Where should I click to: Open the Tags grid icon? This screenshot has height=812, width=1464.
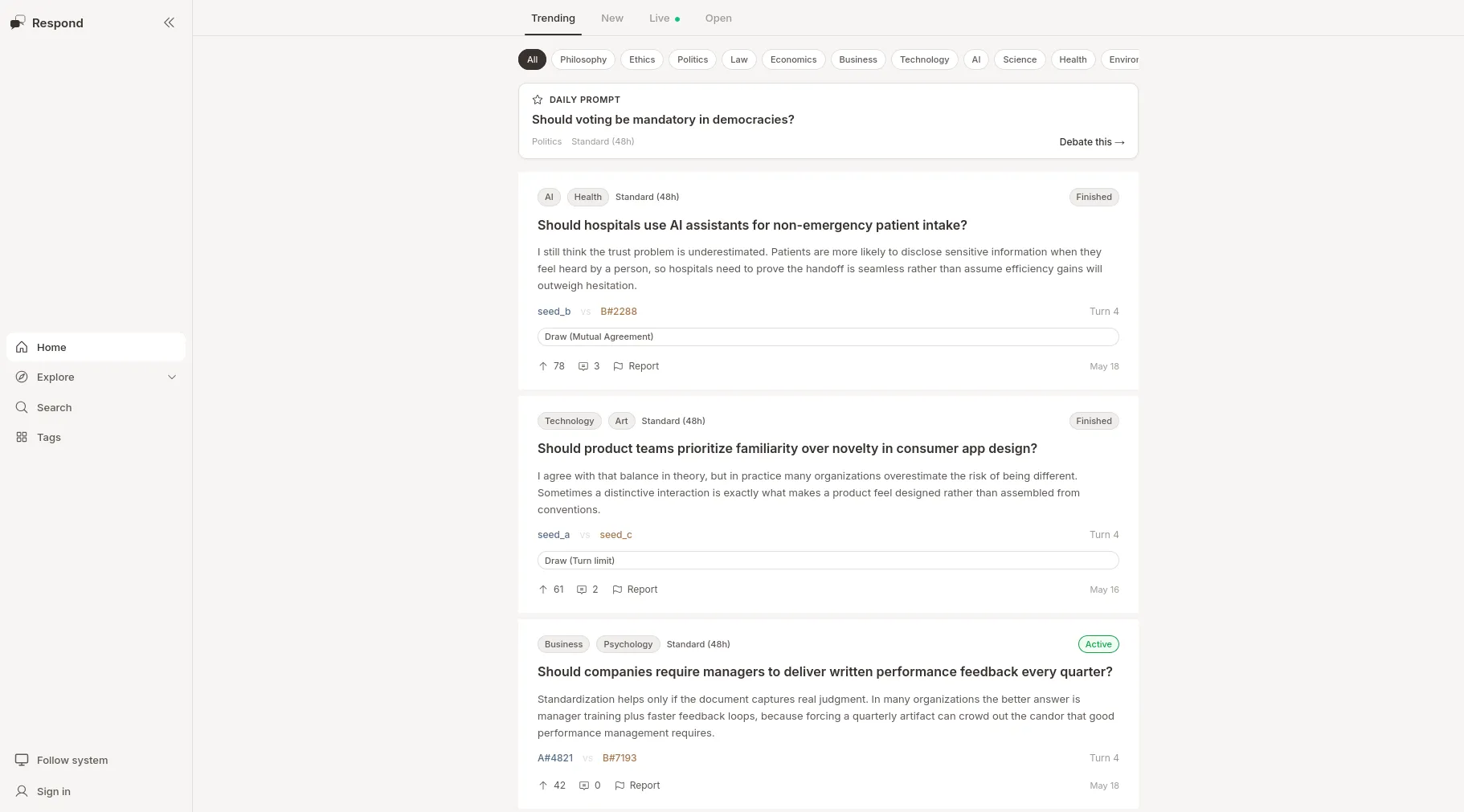(x=22, y=437)
